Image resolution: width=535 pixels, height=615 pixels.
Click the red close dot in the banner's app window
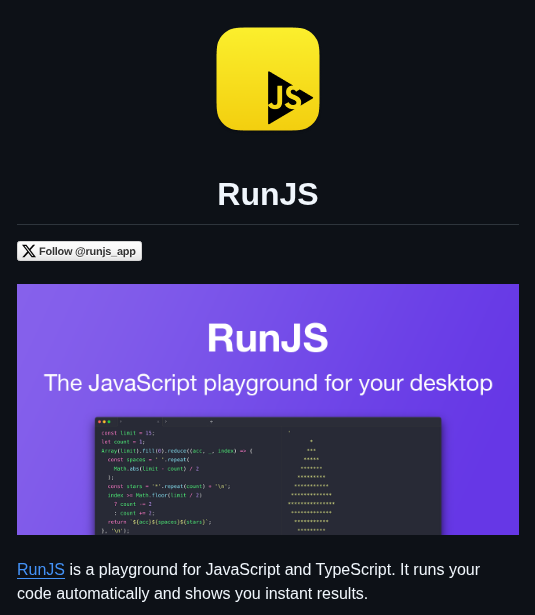(100, 422)
